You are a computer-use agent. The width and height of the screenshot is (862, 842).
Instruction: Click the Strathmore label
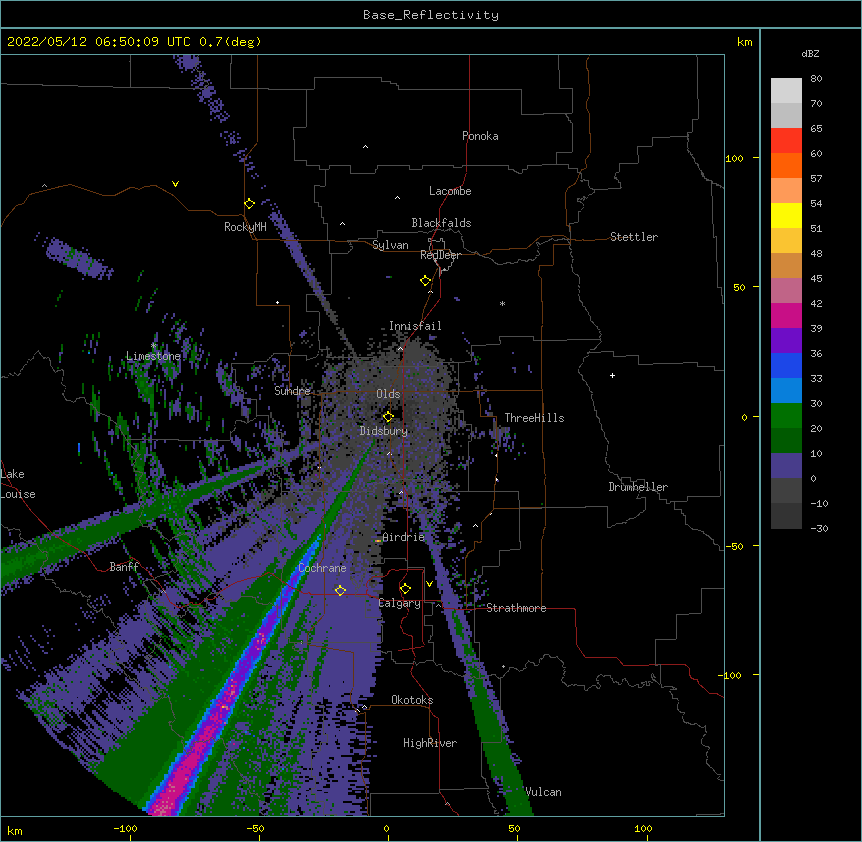(x=516, y=608)
